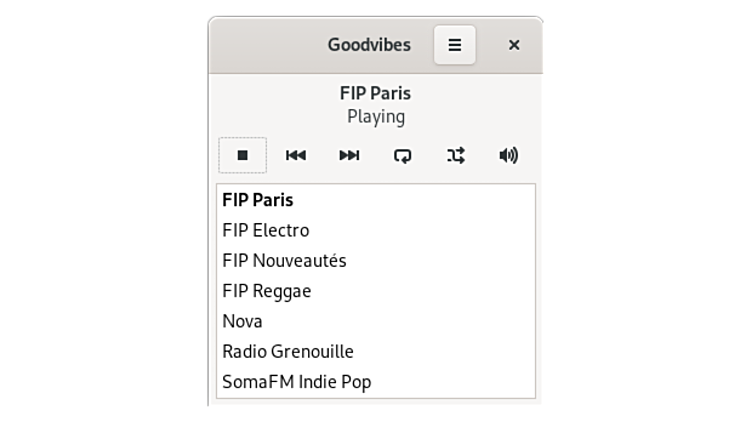Play the FIP Electro station
This screenshot has width=752, height=423.
(266, 230)
